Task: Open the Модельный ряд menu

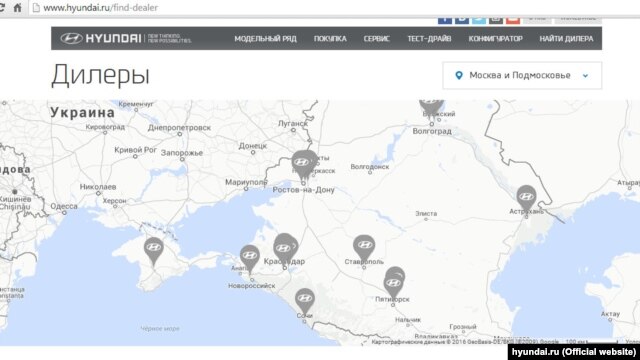Action: 265,39
